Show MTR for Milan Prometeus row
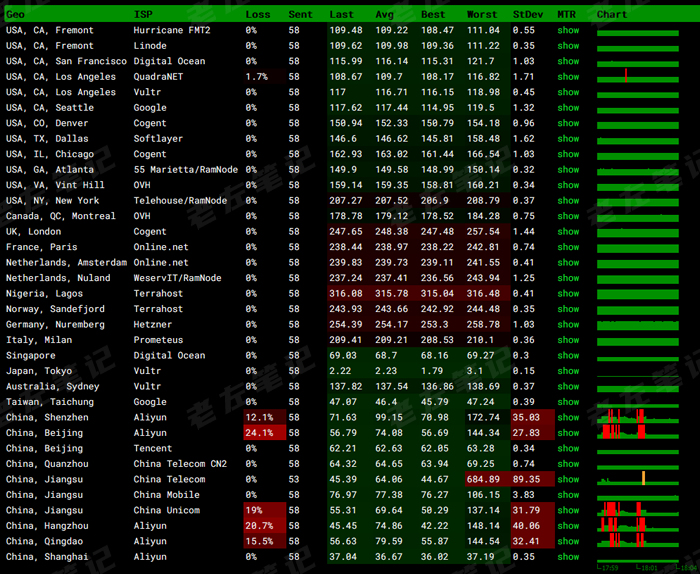The image size is (700, 574). [x=568, y=340]
